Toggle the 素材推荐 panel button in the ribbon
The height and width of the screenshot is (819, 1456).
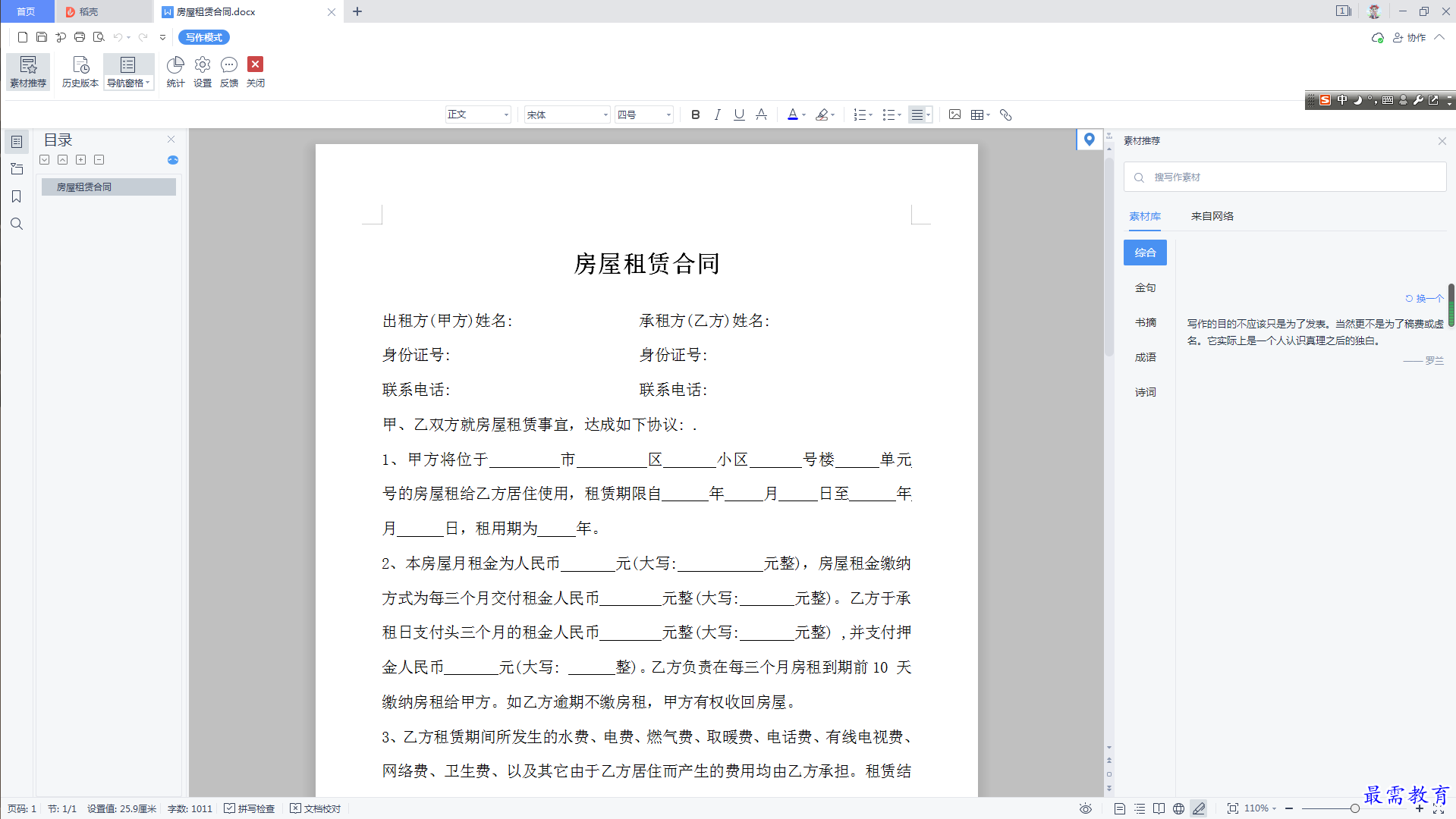(28, 72)
